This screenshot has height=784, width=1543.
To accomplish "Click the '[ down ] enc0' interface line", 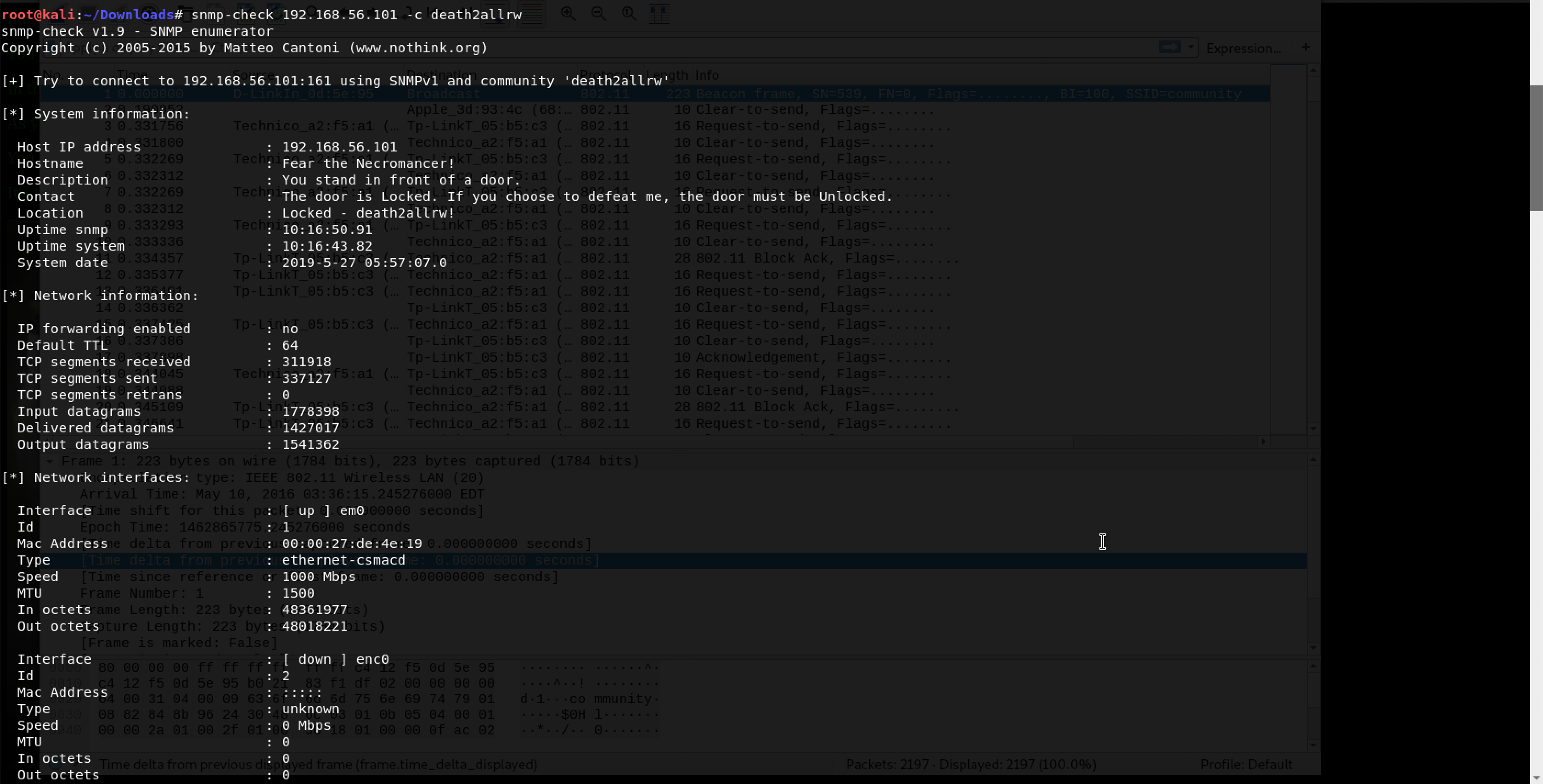I will click(335, 660).
